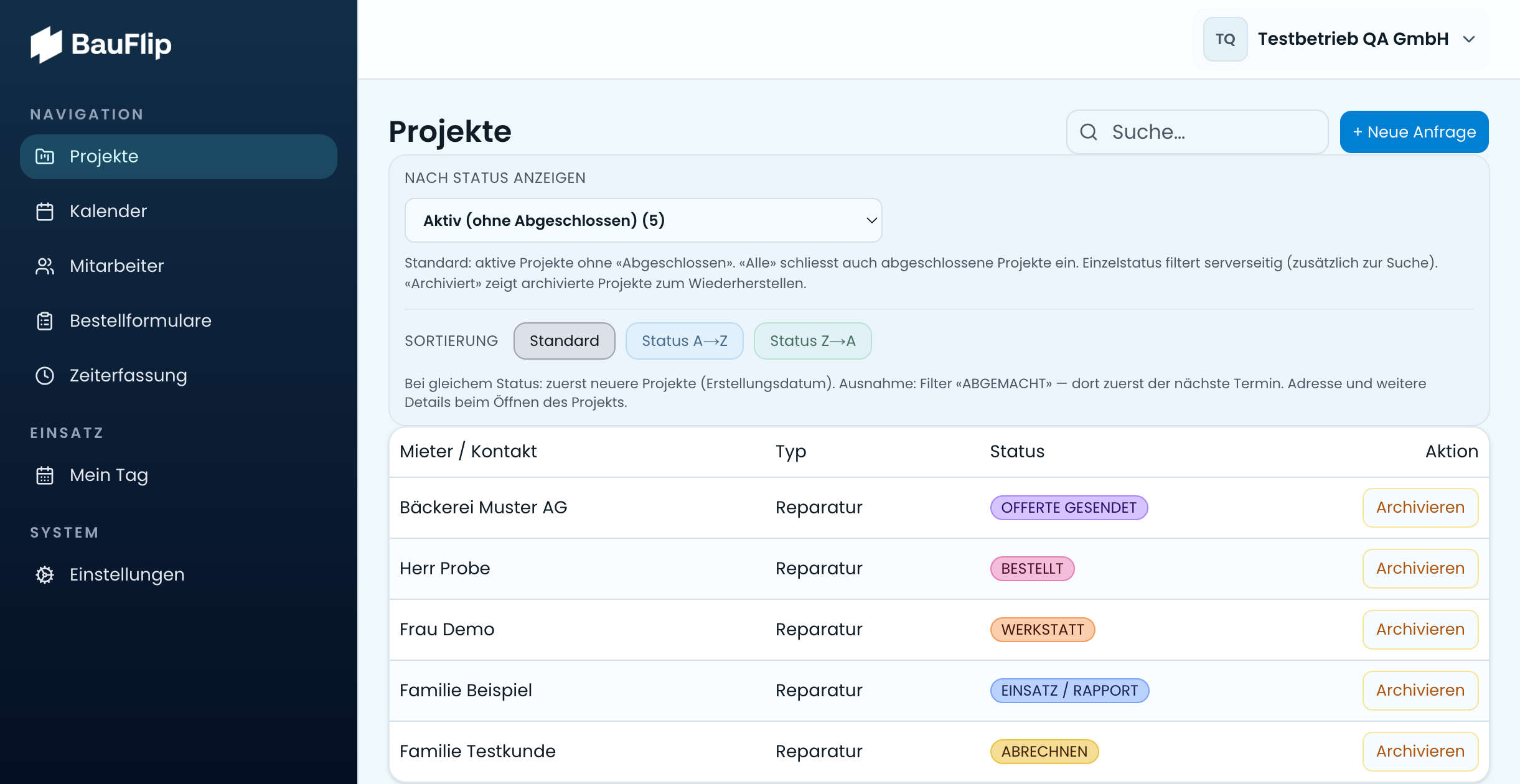
Task: Open Einstellungen under System
Action: click(x=179, y=575)
